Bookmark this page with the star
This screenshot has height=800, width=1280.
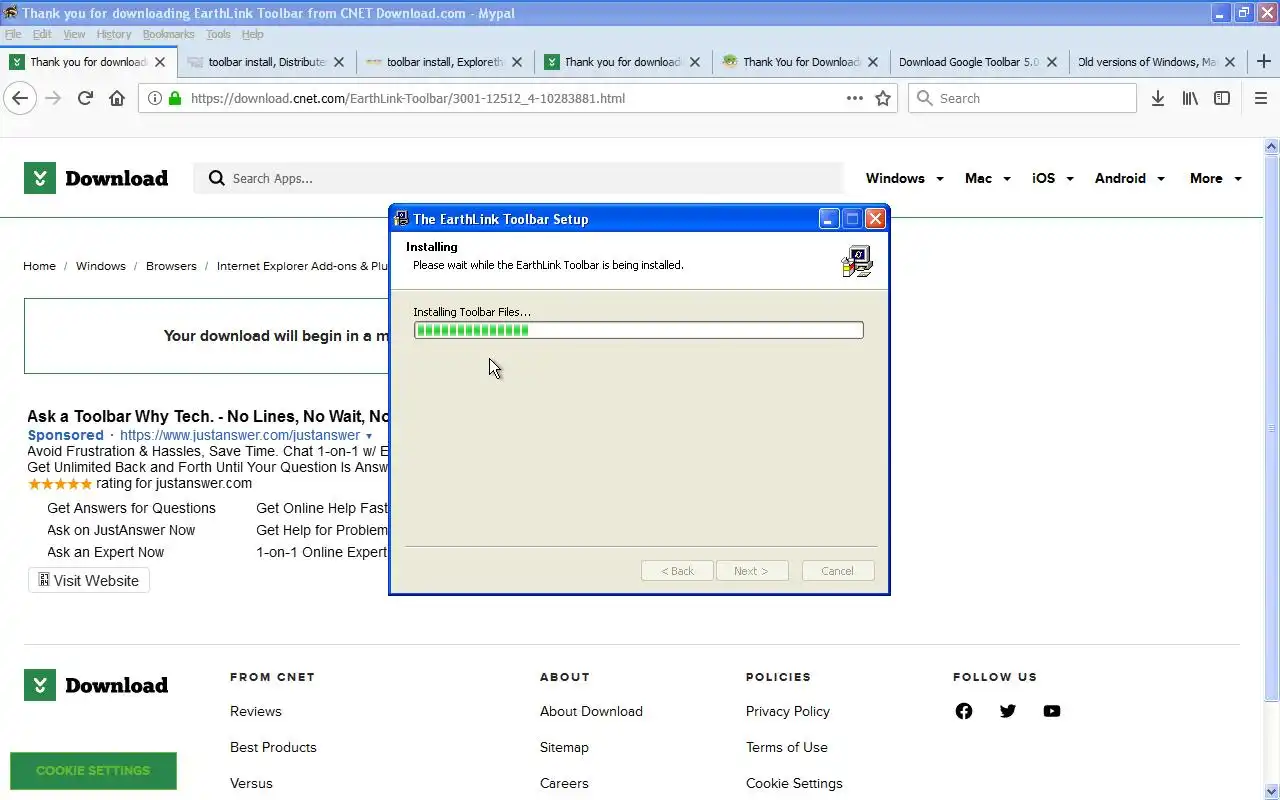tap(883, 98)
